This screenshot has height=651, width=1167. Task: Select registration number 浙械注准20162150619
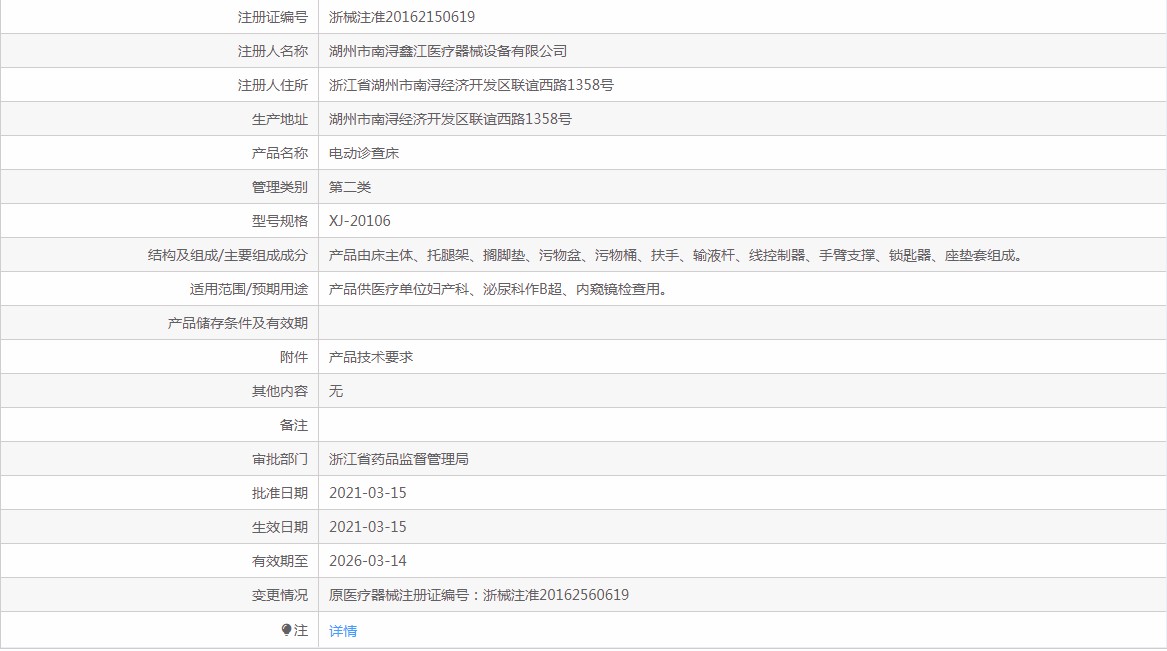coord(402,17)
